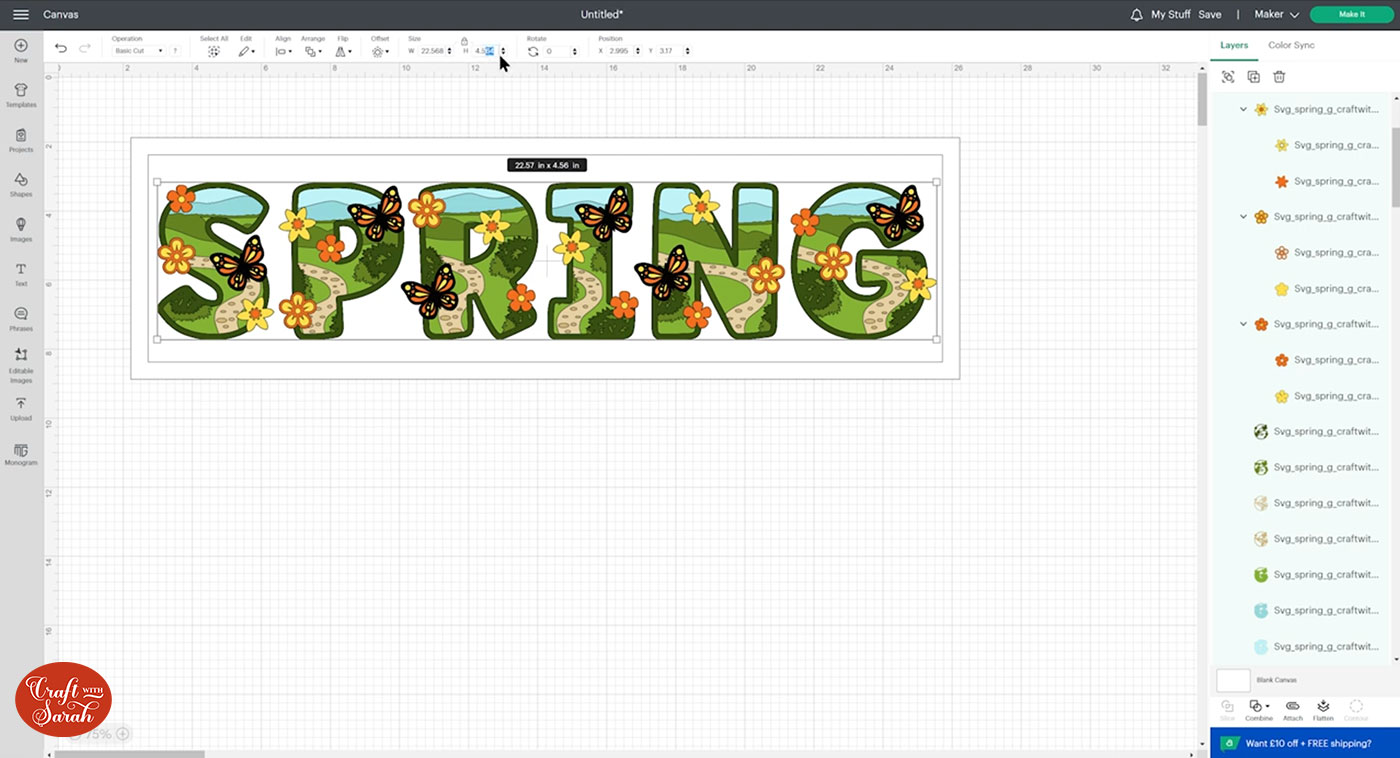Undo the last action
This screenshot has width=1400, height=758.
click(61, 48)
